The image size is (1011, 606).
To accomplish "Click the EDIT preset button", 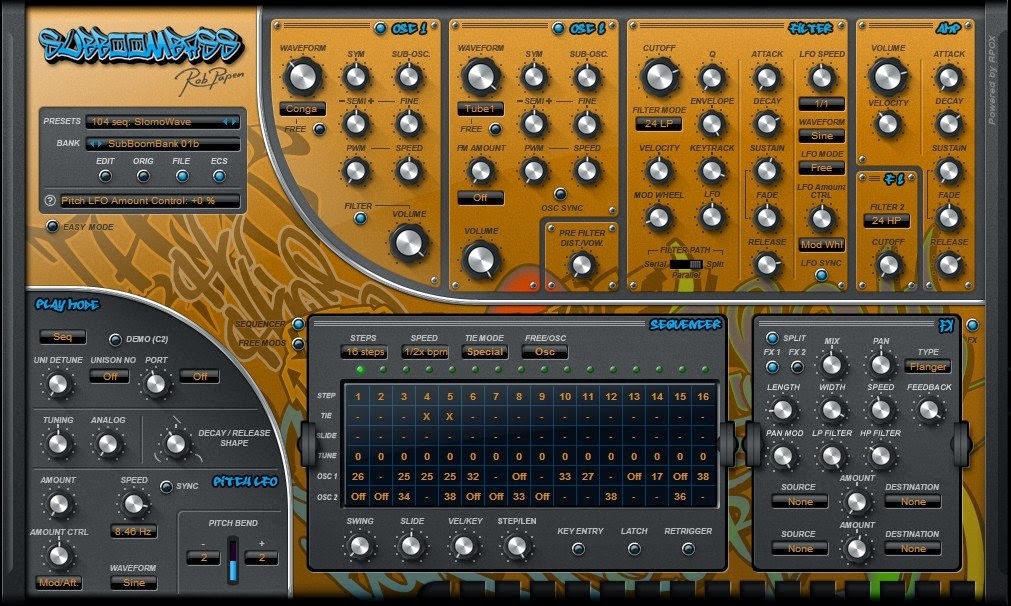I will [105, 177].
